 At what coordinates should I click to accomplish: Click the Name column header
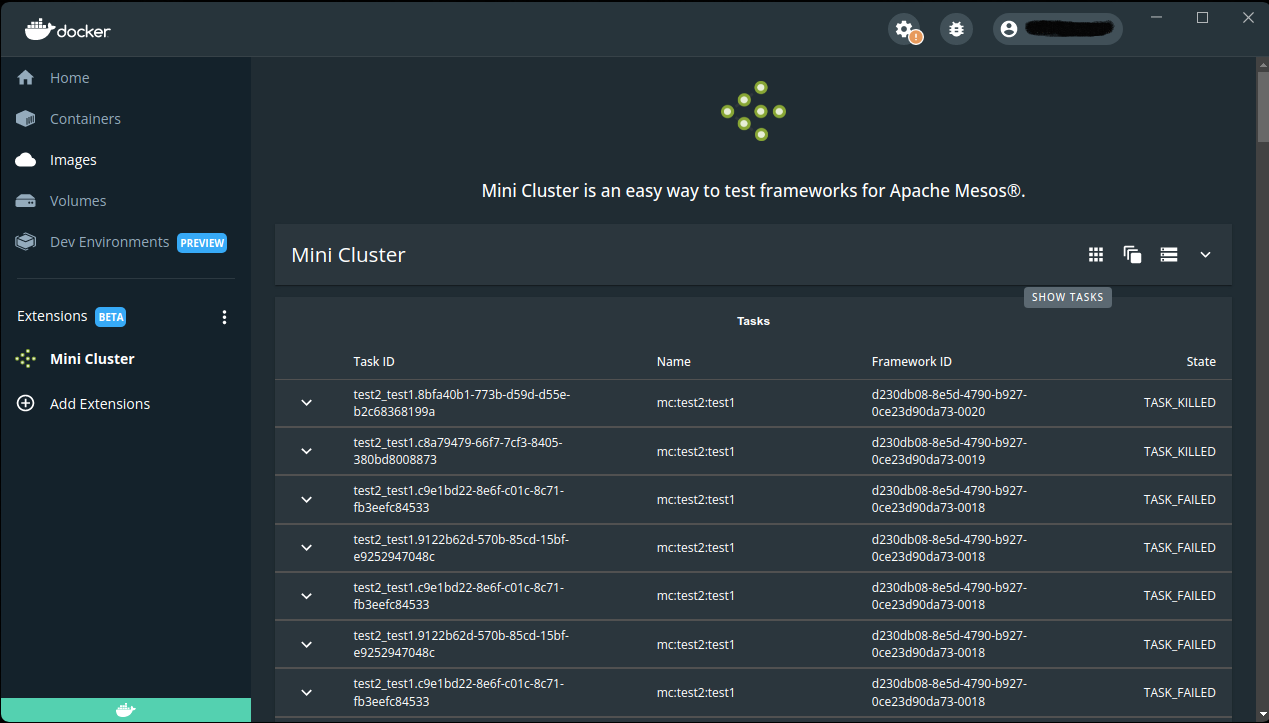coord(674,362)
